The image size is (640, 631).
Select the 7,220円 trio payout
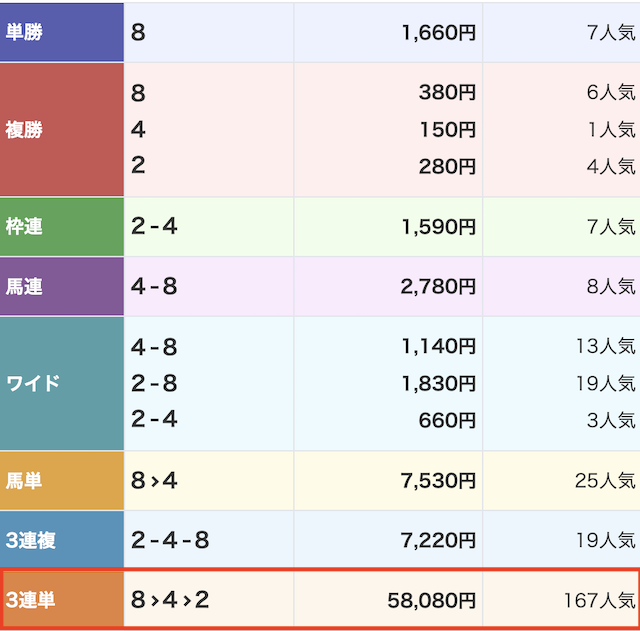438,540
